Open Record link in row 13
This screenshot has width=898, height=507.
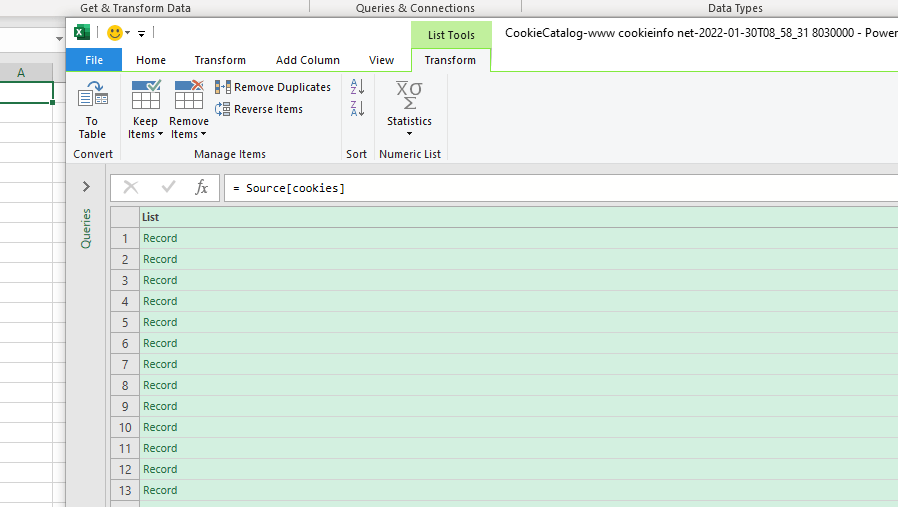[160, 490]
